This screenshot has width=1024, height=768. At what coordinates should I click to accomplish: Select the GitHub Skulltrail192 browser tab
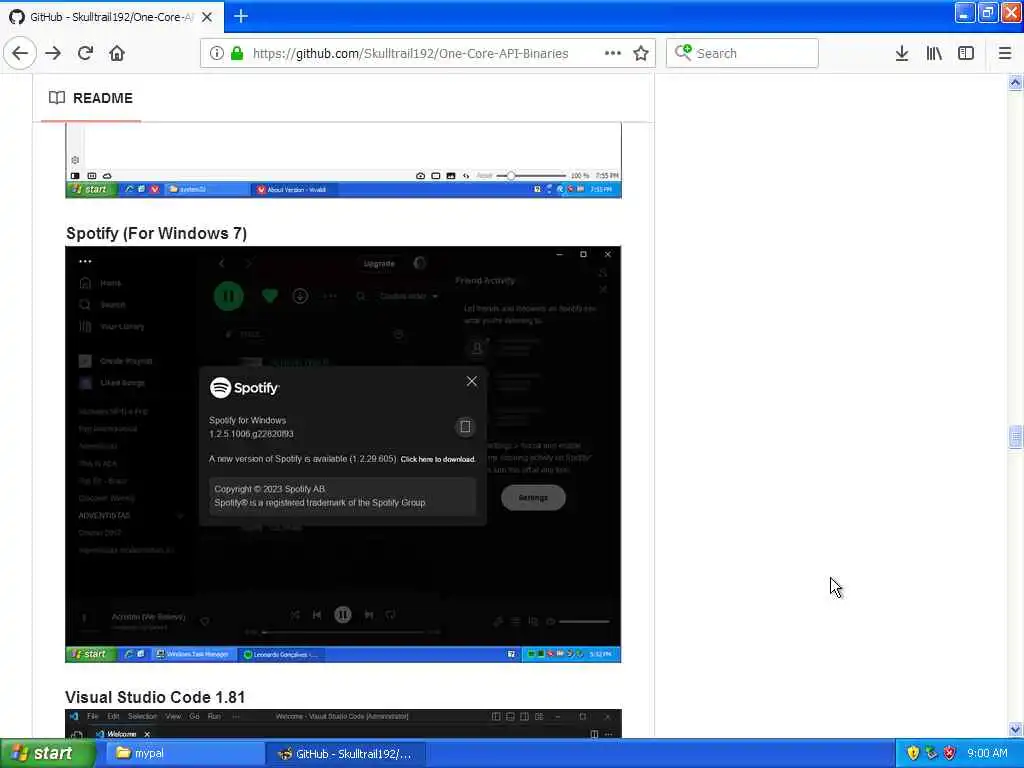click(112, 17)
